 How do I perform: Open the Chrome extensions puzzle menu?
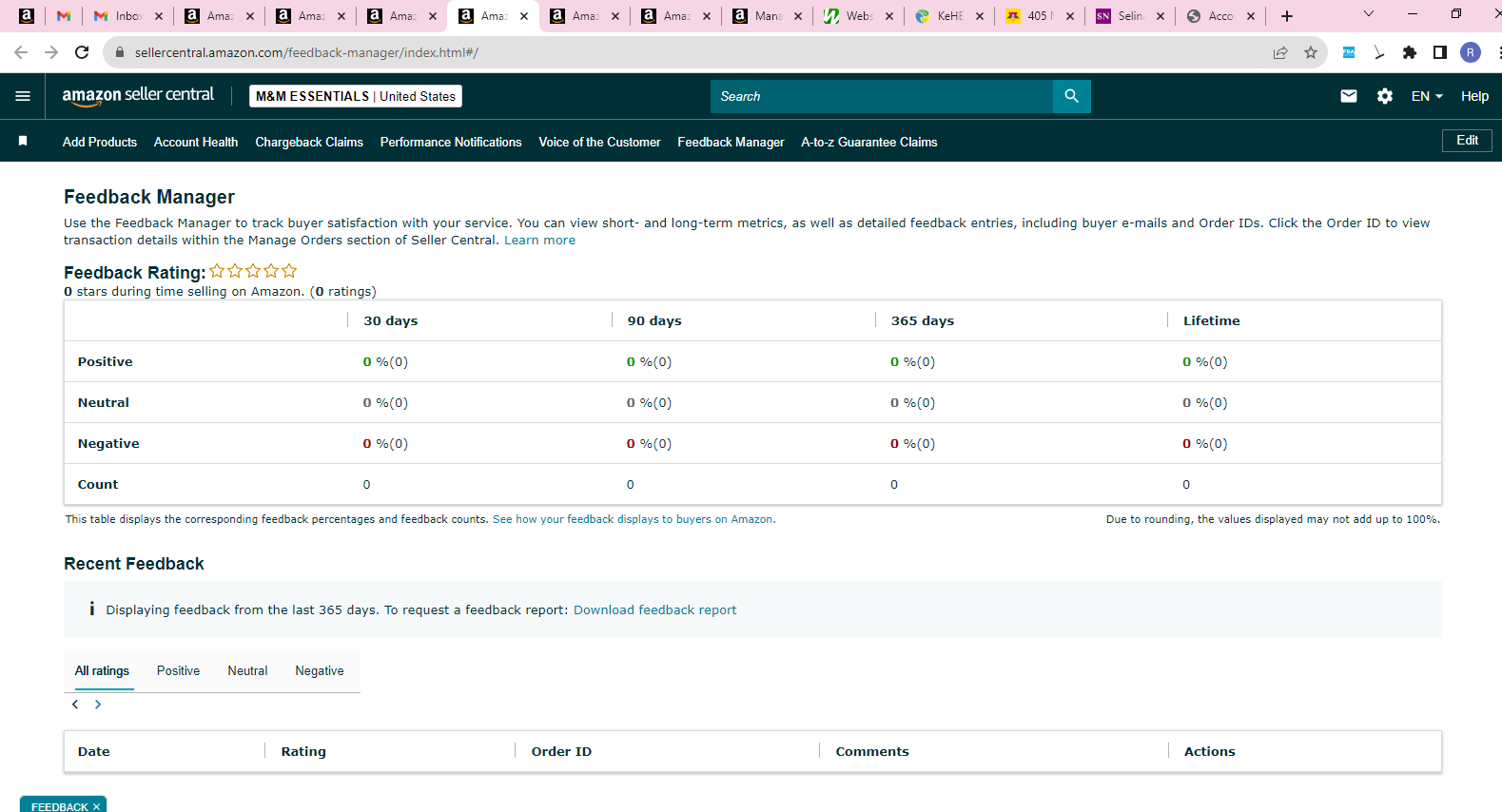1410,52
